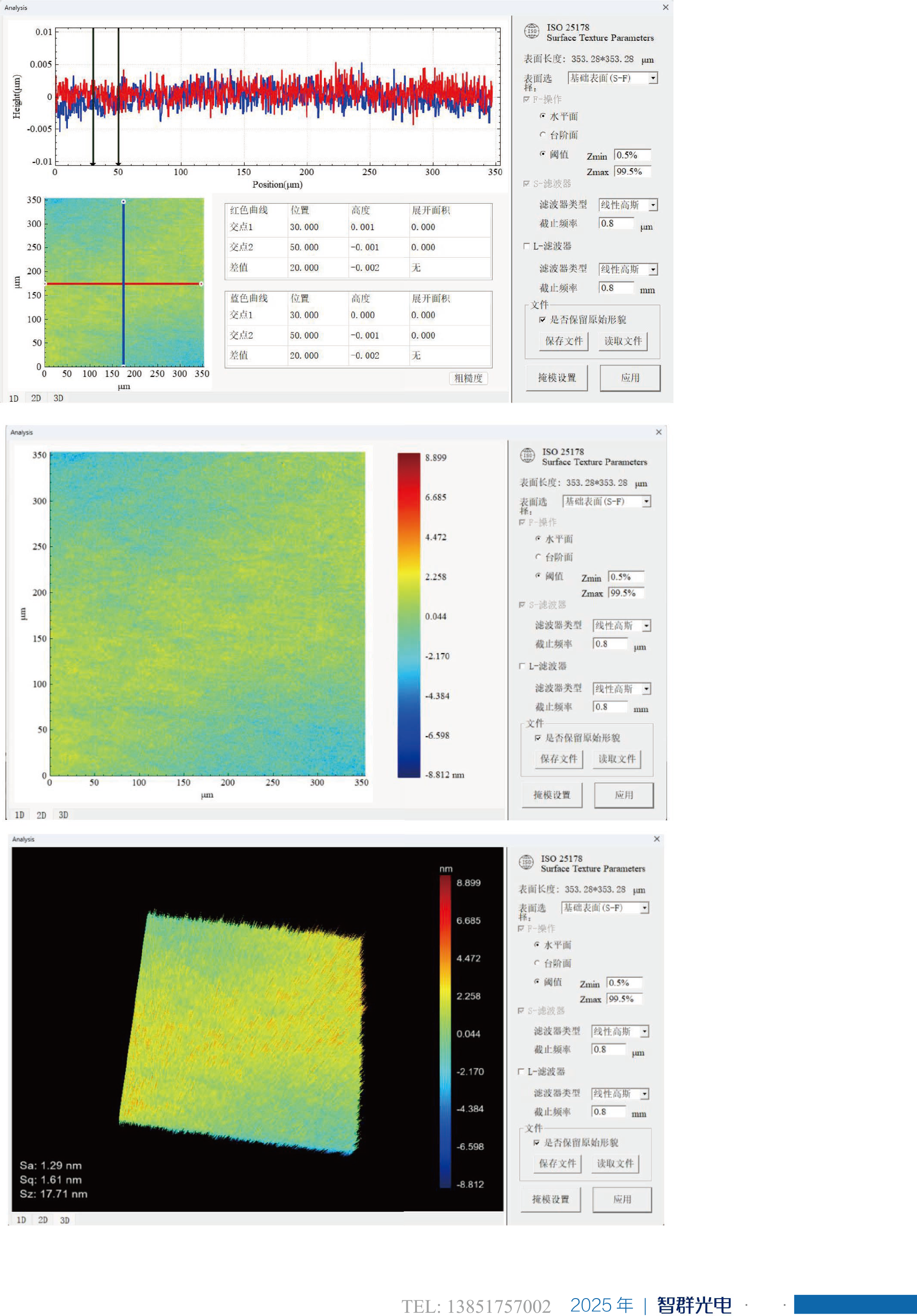Close the Analysis window showing the 3D surface
The width and height of the screenshot is (917, 1316).
click(656, 839)
